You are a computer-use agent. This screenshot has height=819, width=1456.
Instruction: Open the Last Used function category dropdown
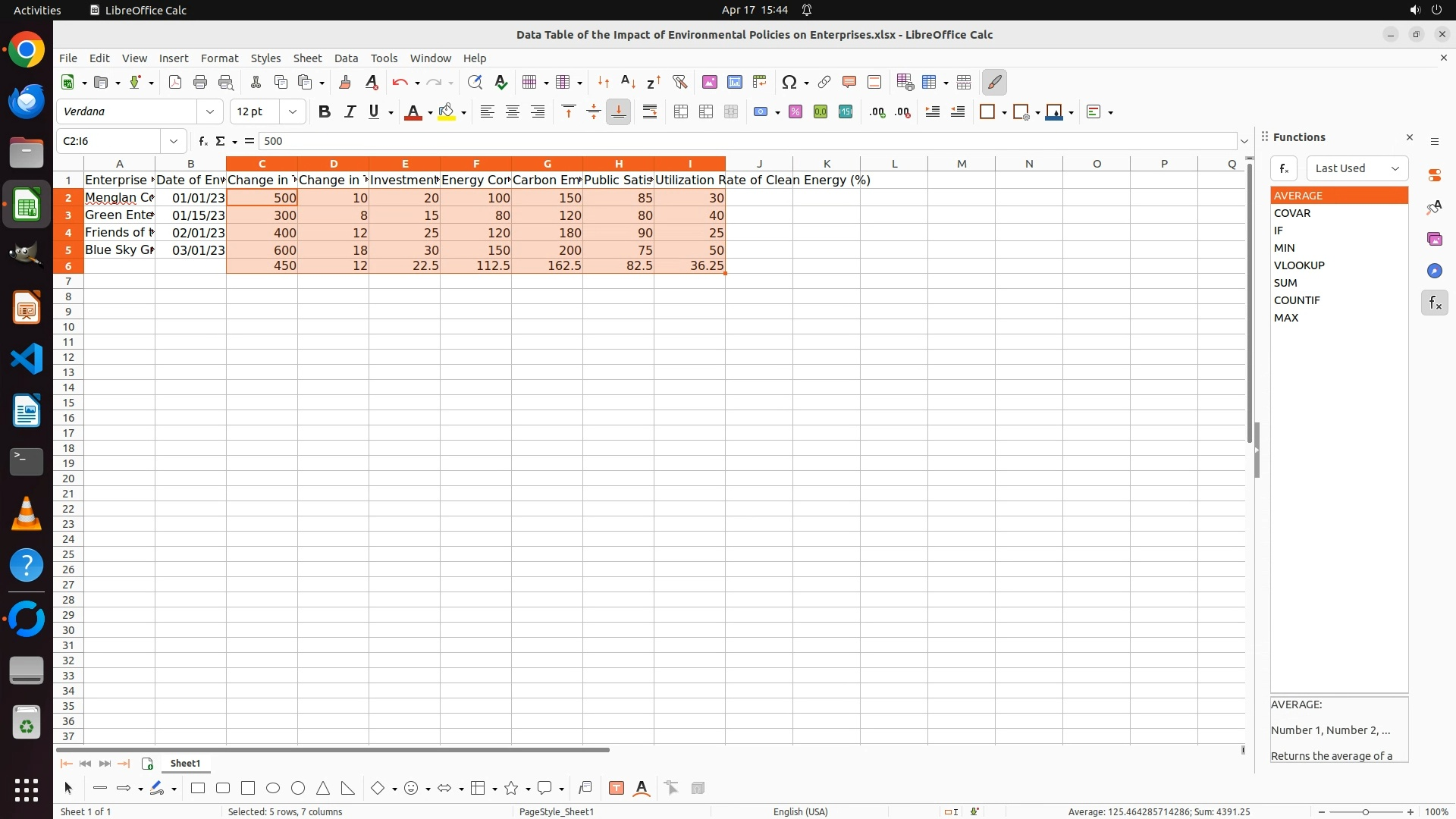(x=1357, y=168)
